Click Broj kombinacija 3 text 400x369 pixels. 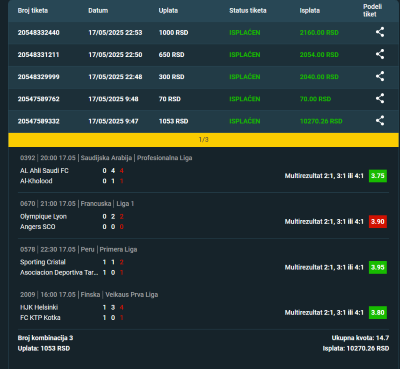point(45,338)
